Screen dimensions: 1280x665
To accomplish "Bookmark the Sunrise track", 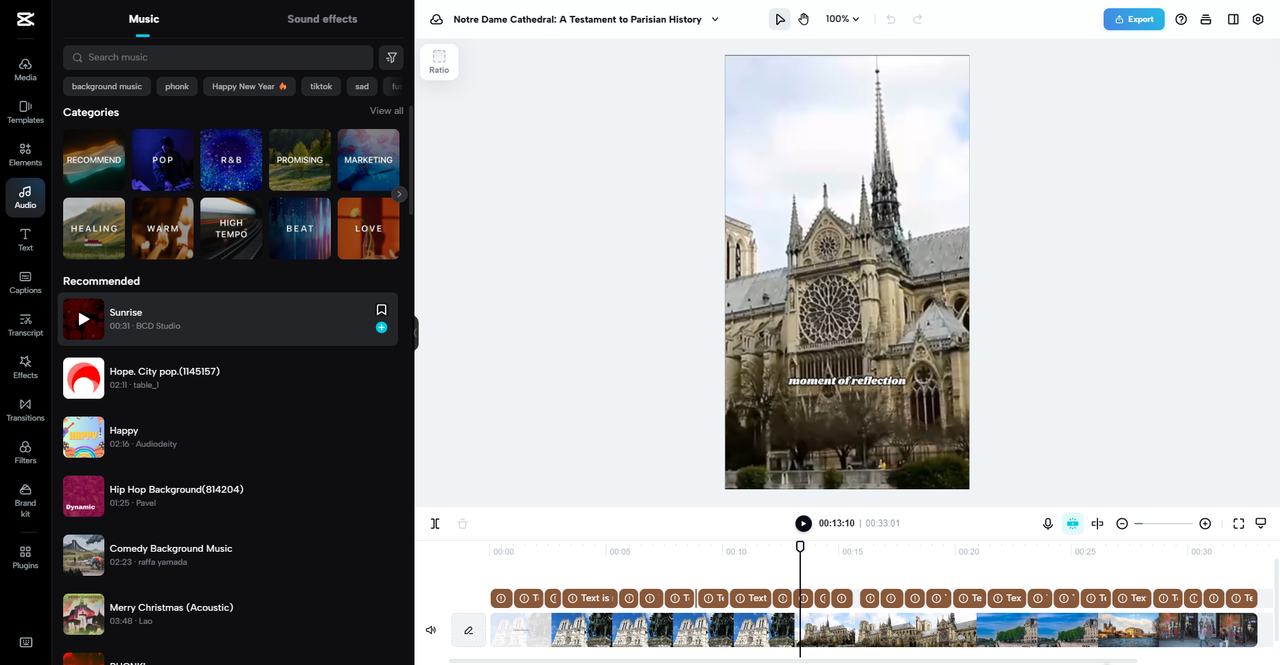I will click(381, 310).
